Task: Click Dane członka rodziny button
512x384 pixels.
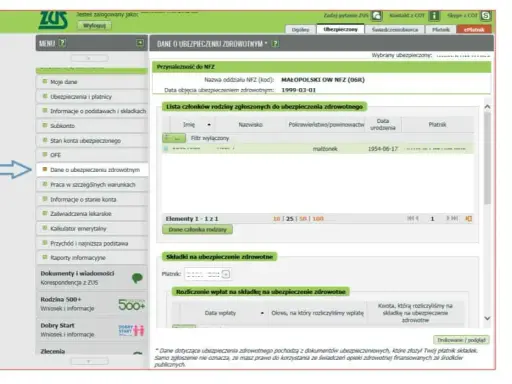Action: point(197,229)
